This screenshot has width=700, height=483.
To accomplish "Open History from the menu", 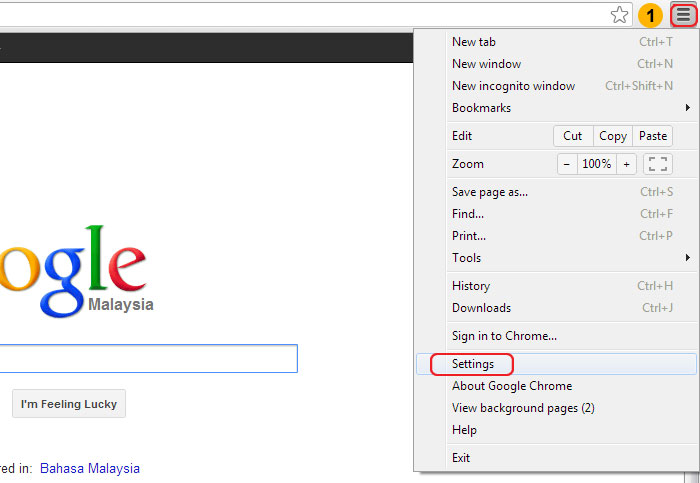I will click(x=556, y=286).
